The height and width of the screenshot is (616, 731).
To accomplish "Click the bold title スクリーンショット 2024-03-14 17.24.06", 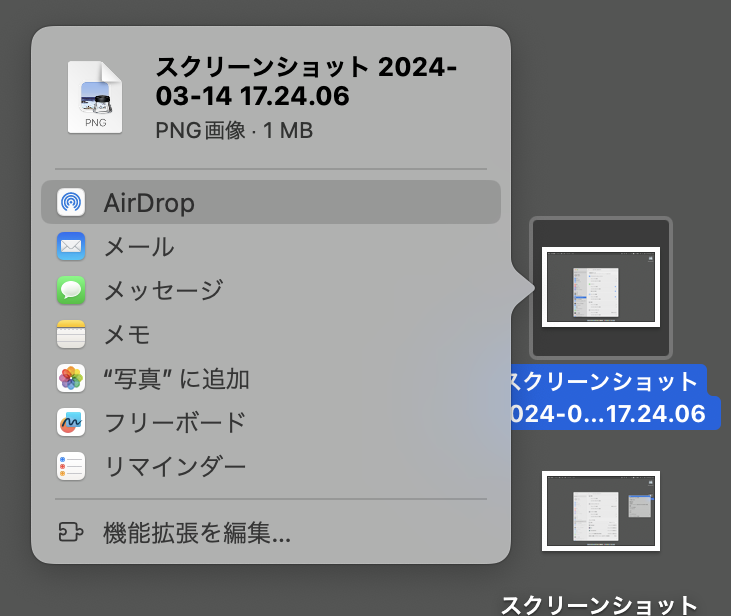I will (x=306, y=81).
